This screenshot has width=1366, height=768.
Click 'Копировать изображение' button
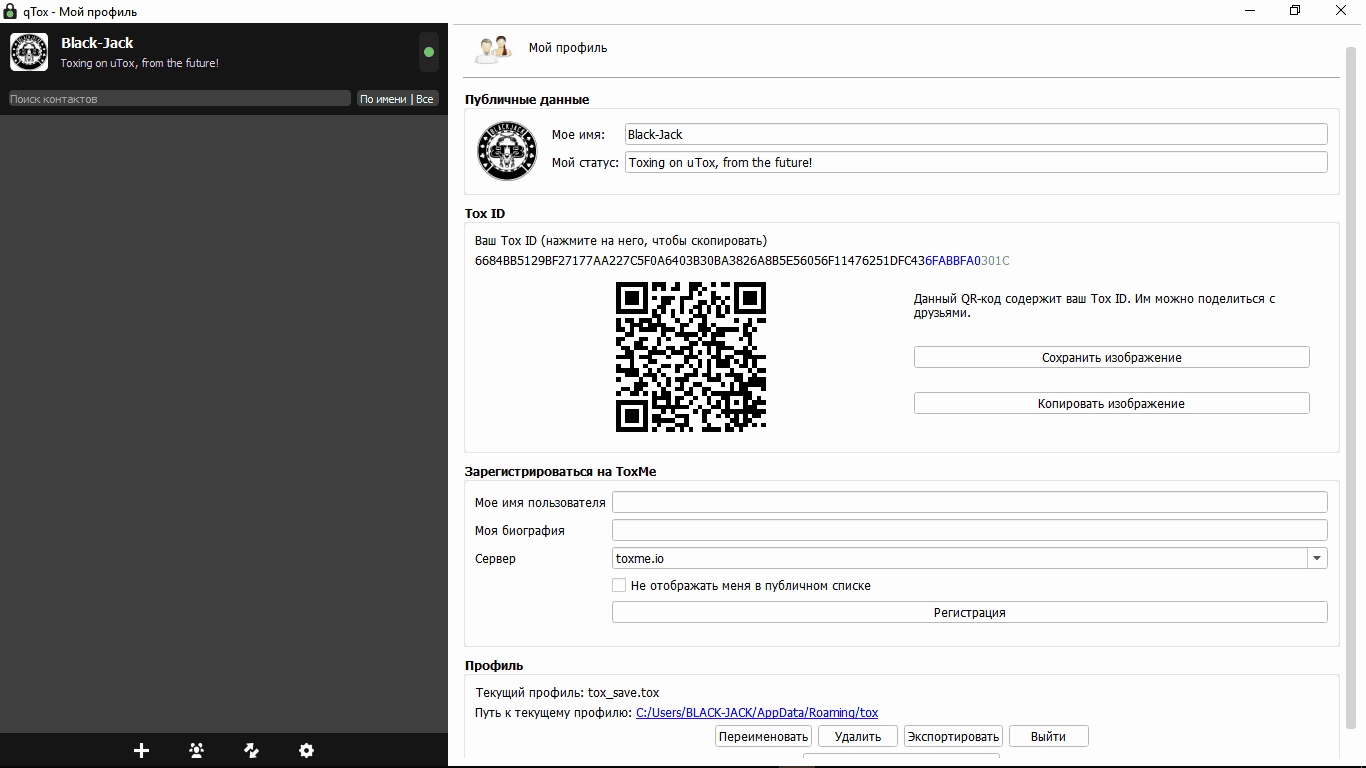pyautogui.click(x=1111, y=403)
